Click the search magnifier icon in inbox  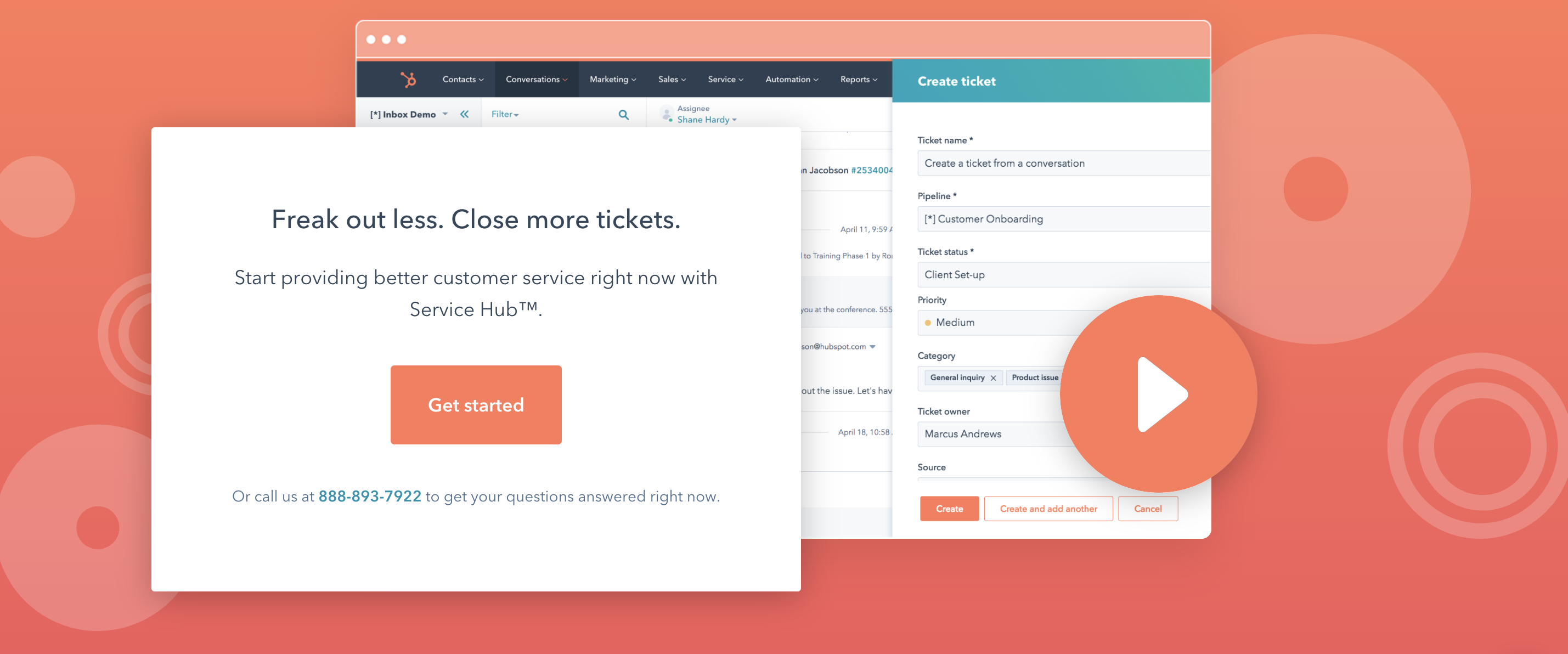[x=624, y=114]
